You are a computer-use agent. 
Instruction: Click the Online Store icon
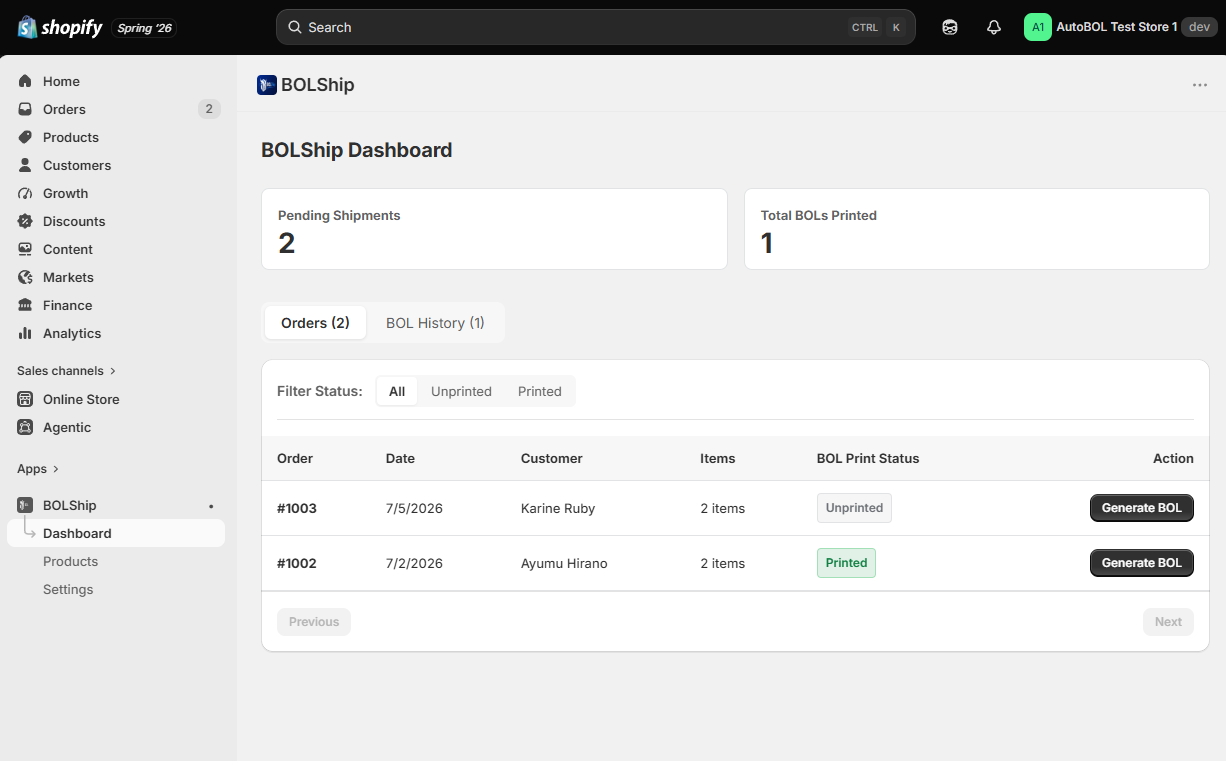[x=25, y=399]
